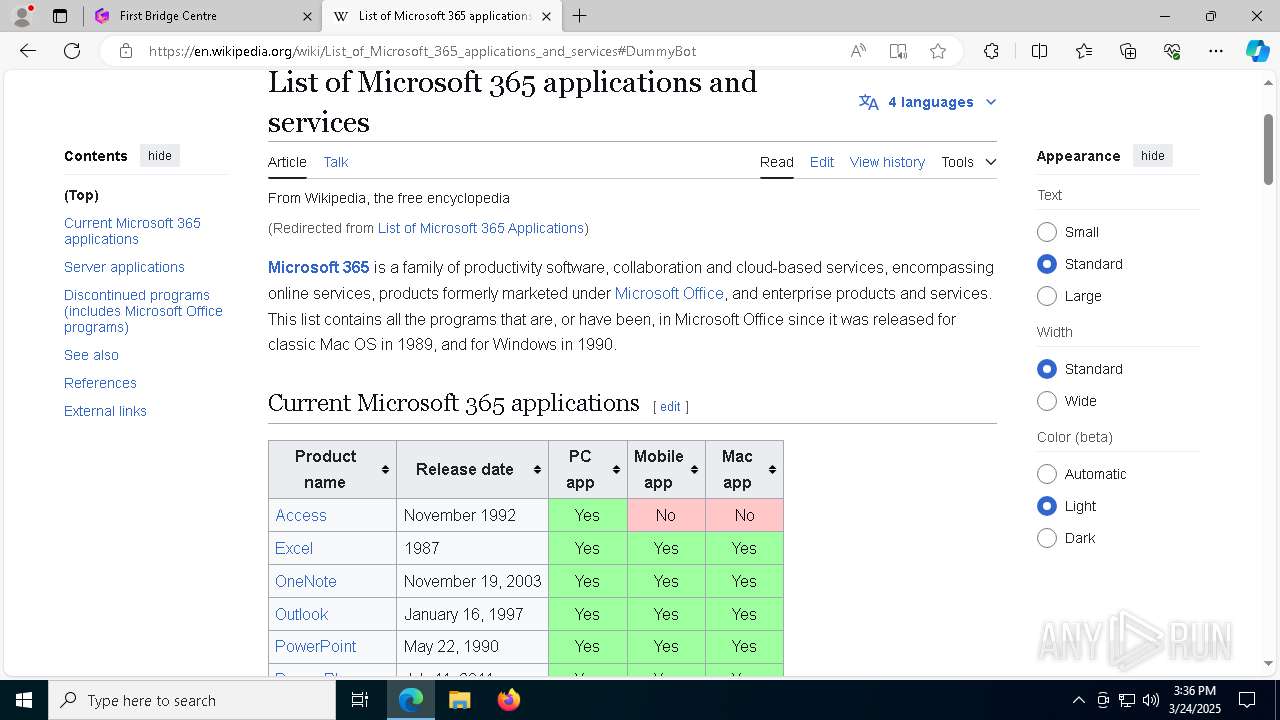The image size is (1280, 720).
Task: Open Microsoft Edge from the taskbar
Action: click(x=411, y=700)
